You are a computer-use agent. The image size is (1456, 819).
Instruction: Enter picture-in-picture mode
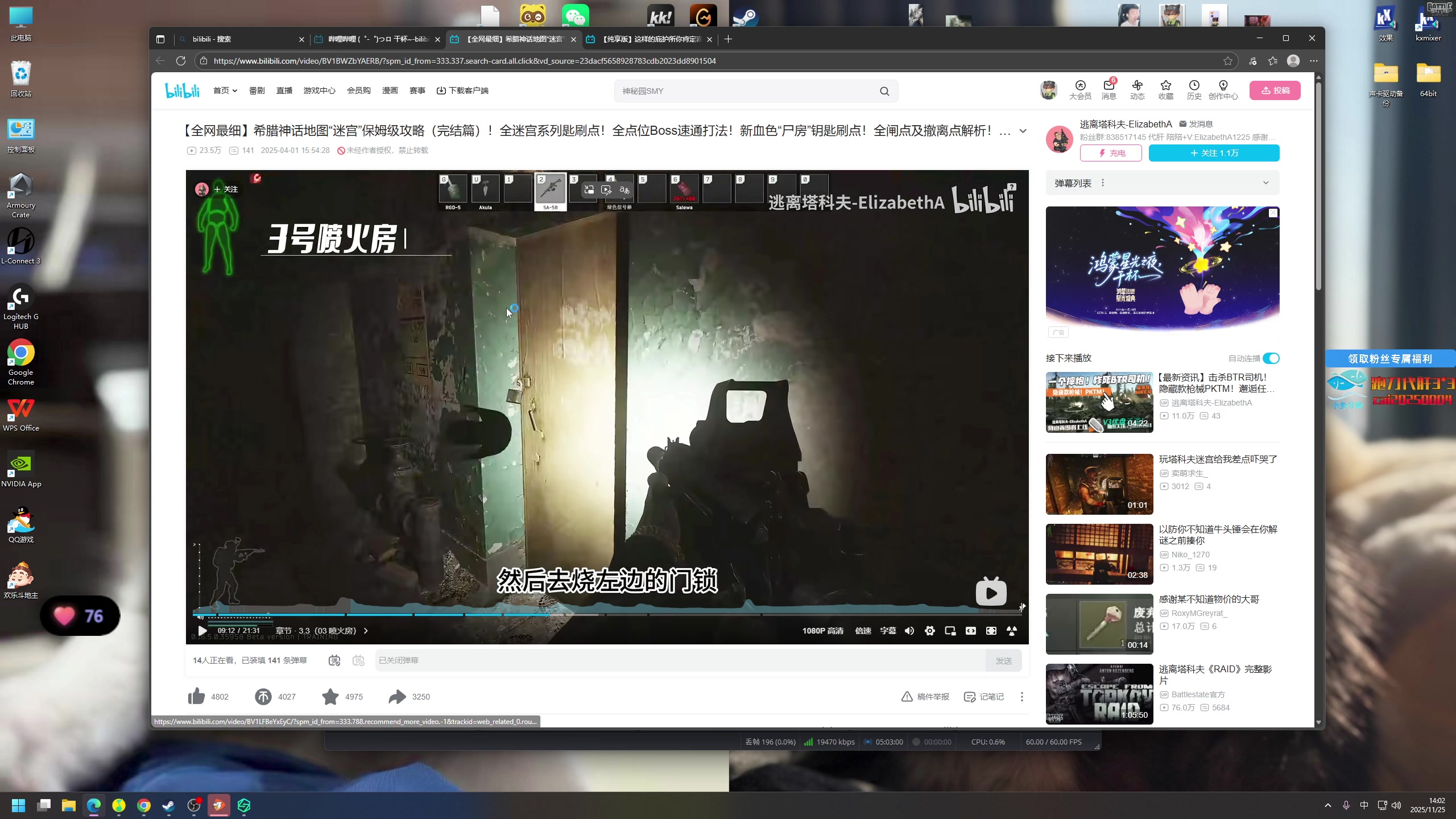[x=950, y=631]
